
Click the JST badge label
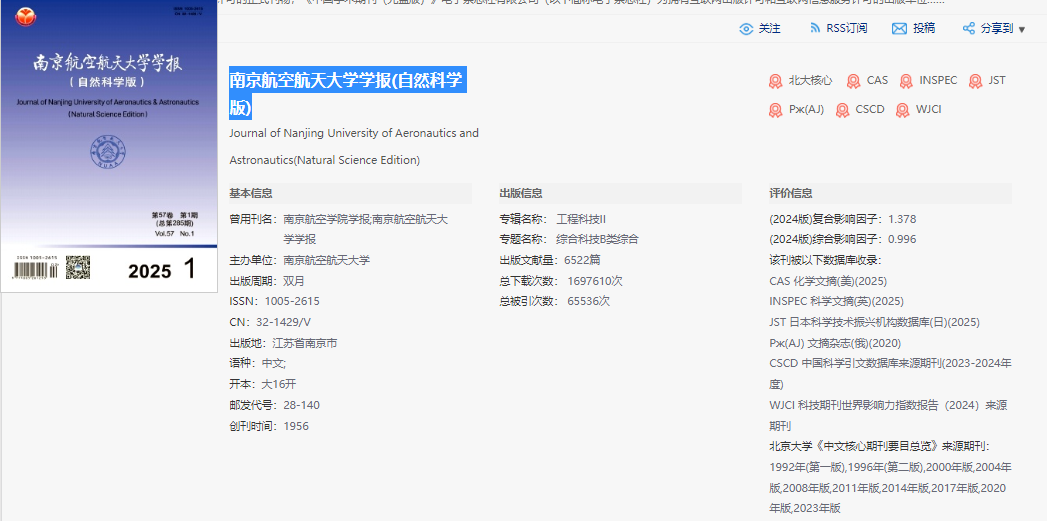click(x=997, y=81)
